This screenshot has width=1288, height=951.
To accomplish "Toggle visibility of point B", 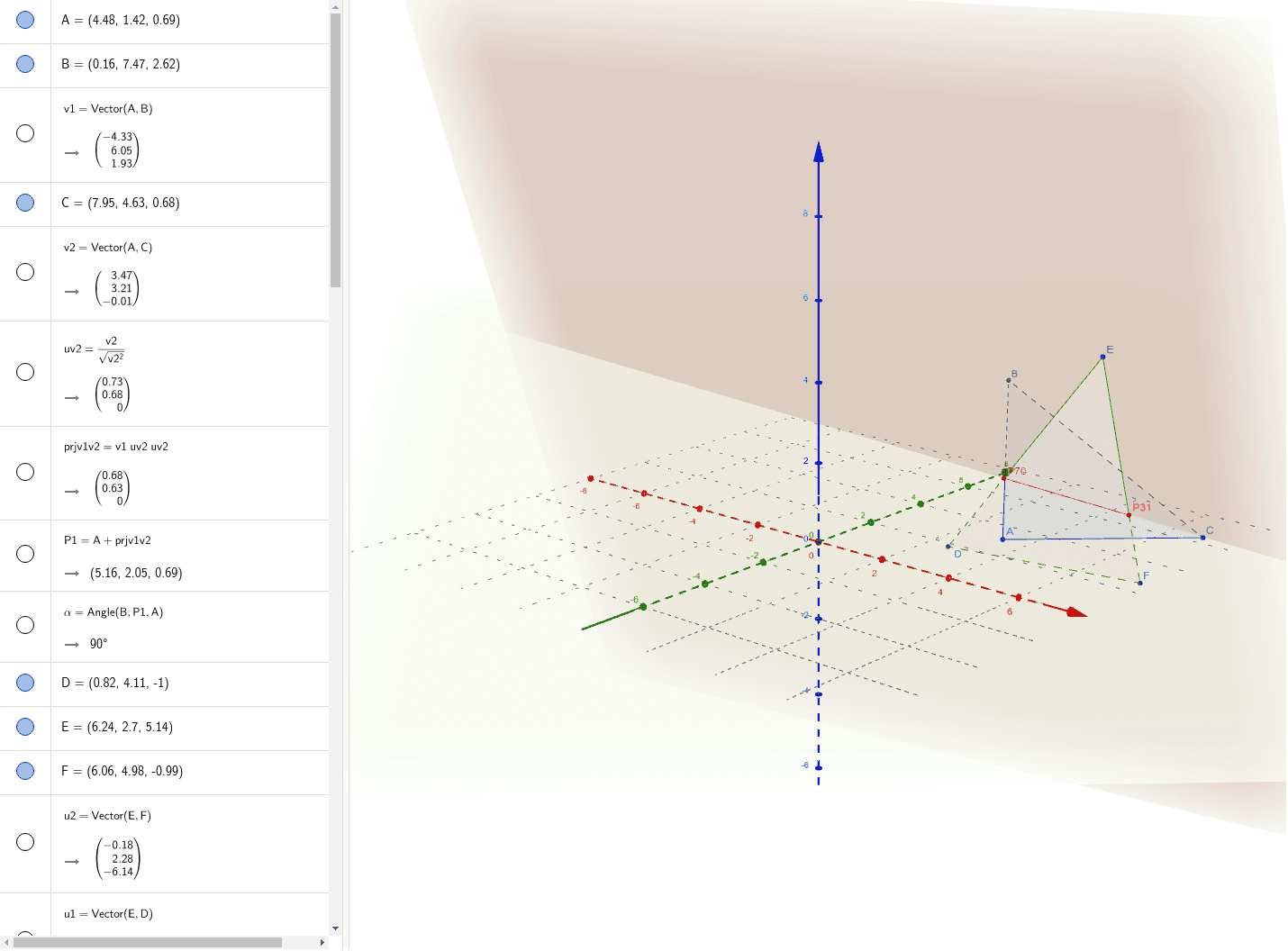I will [25, 63].
